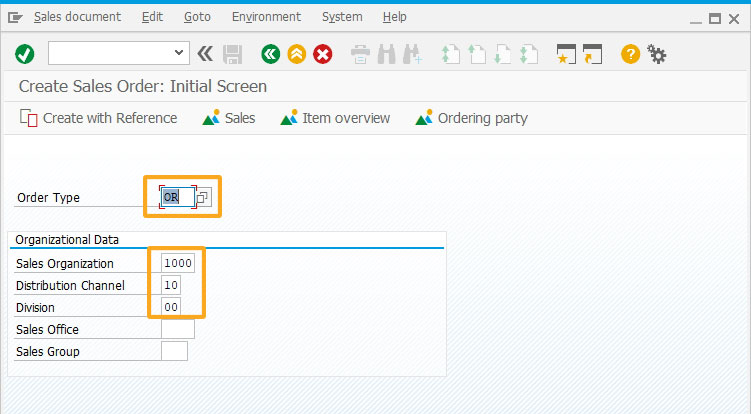Click the Sales Group label
751x414 pixels.
tap(47, 352)
